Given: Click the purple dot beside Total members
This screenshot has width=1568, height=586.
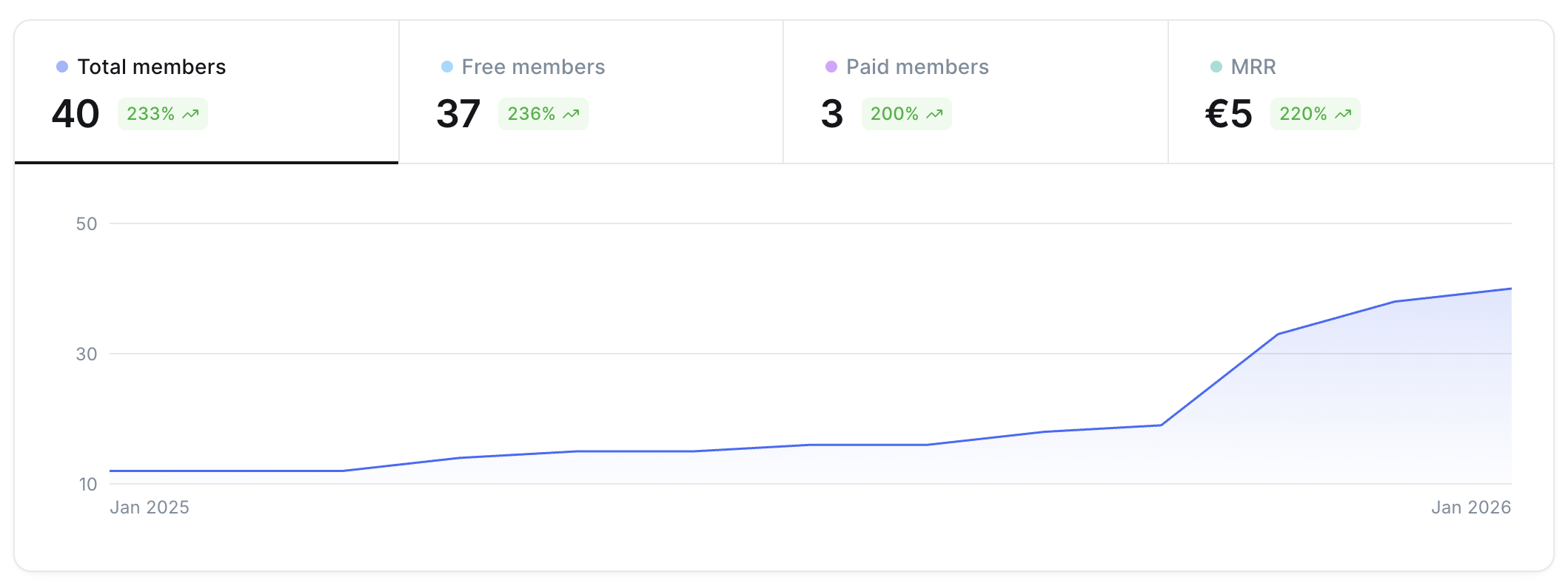Looking at the screenshot, I should pyautogui.click(x=62, y=67).
